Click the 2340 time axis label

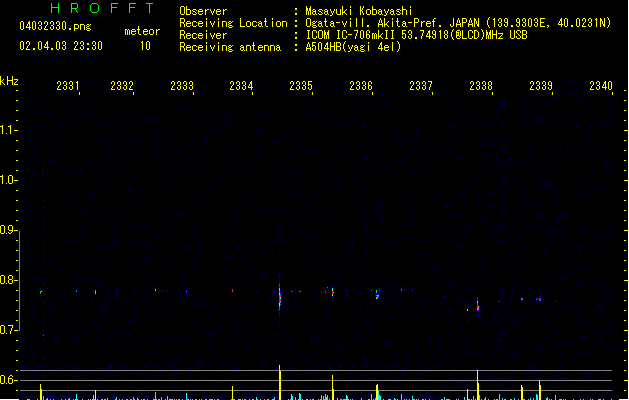pos(601,85)
